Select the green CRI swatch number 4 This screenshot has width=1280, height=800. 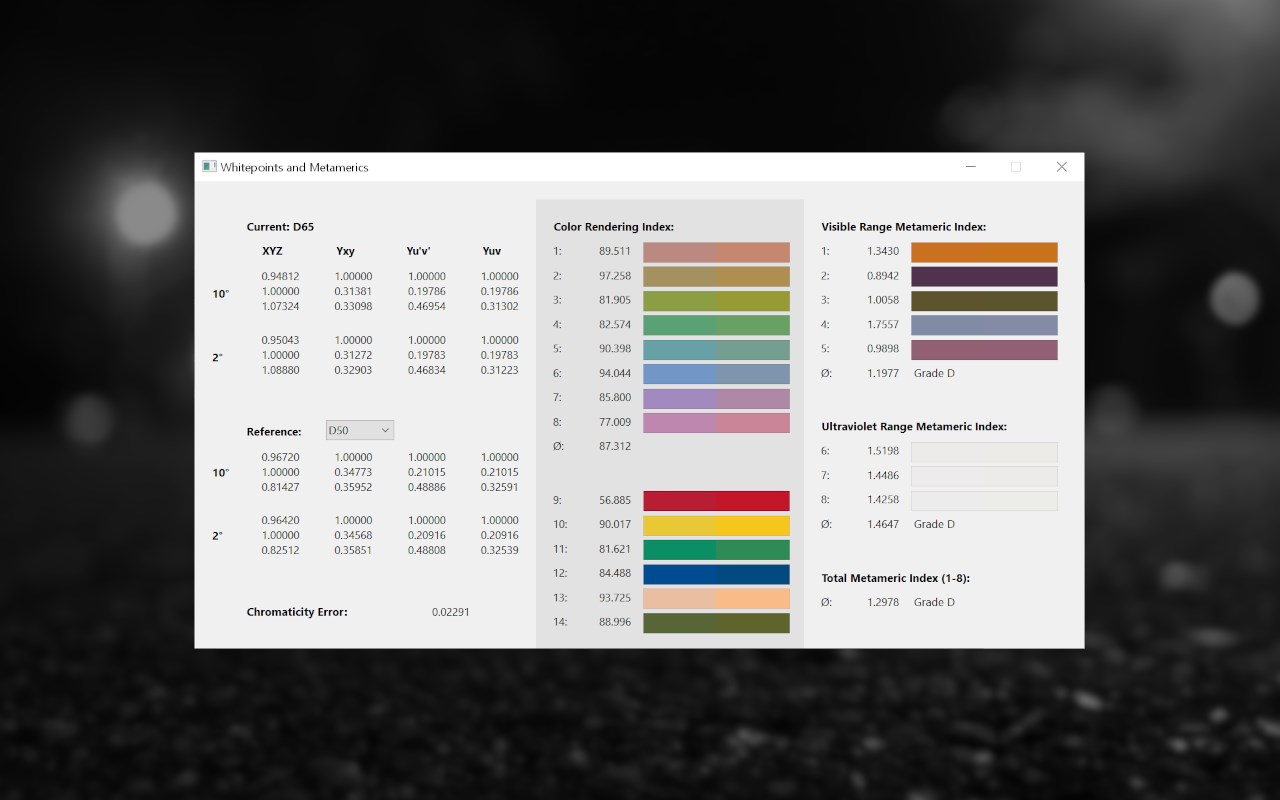coord(716,325)
